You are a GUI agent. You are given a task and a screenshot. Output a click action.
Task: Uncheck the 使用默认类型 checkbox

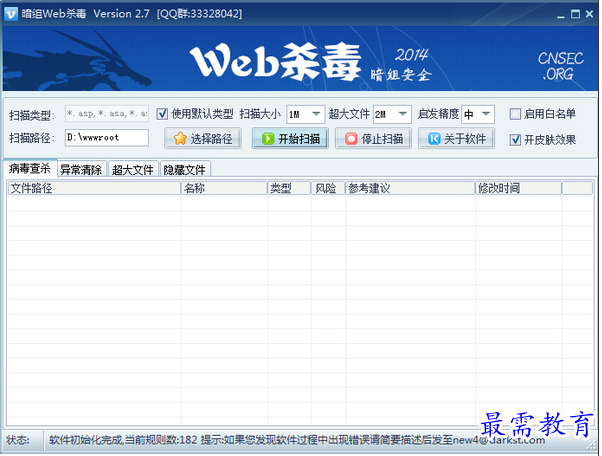coord(162,114)
